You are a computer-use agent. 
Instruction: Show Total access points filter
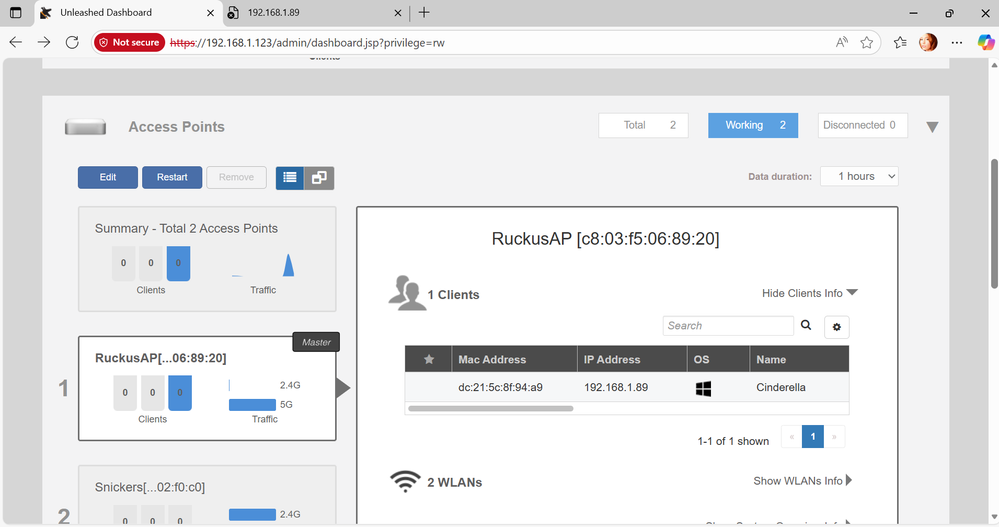pos(643,125)
